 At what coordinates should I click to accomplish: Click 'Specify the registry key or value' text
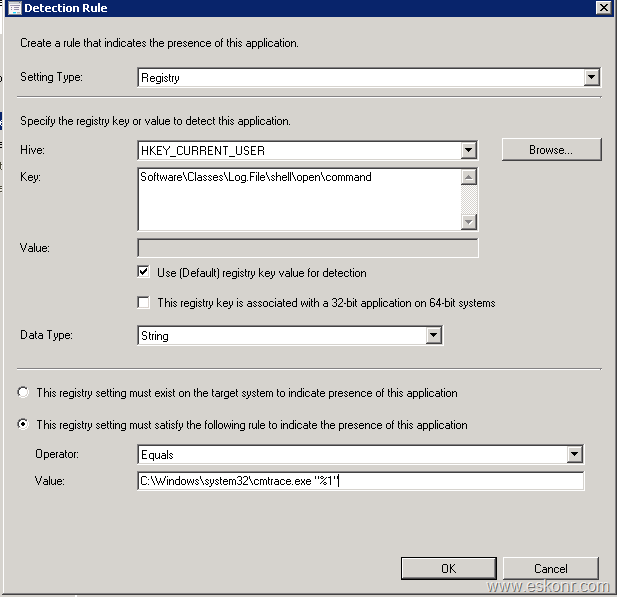155,121
